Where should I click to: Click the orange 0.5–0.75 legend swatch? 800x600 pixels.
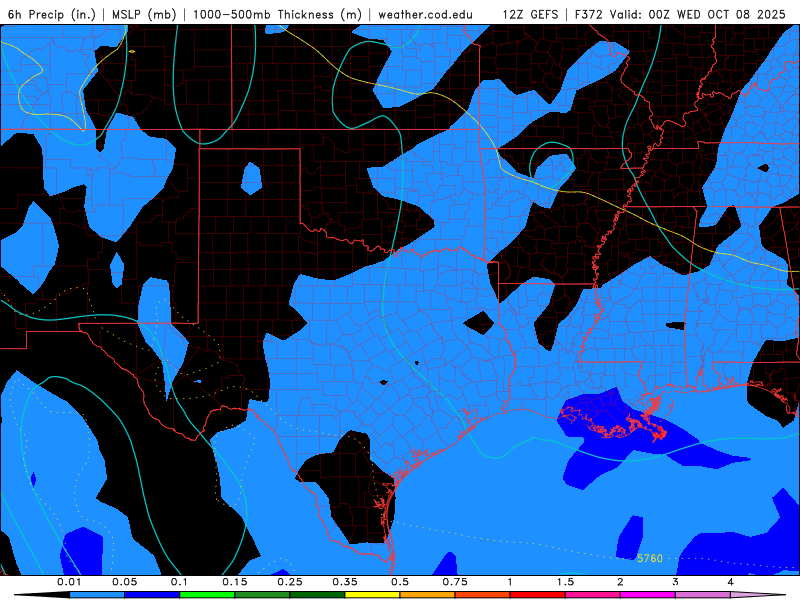coord(428,595)
